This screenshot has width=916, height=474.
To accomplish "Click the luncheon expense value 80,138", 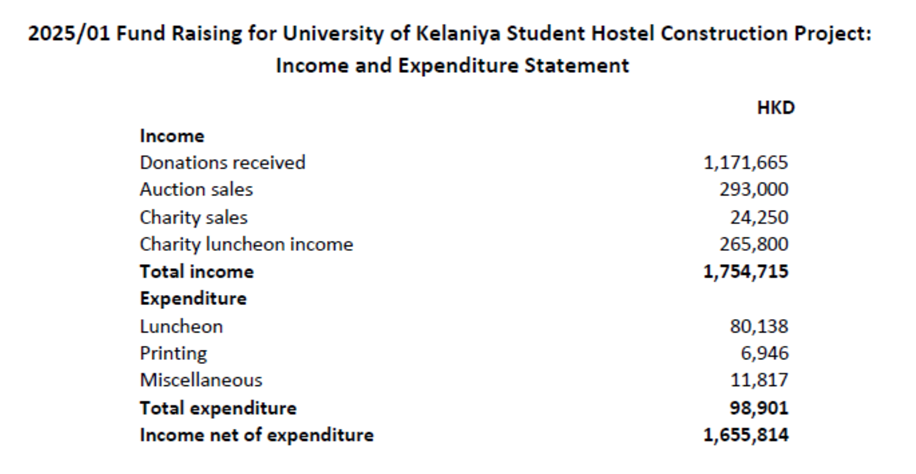I will pos(760,326).
